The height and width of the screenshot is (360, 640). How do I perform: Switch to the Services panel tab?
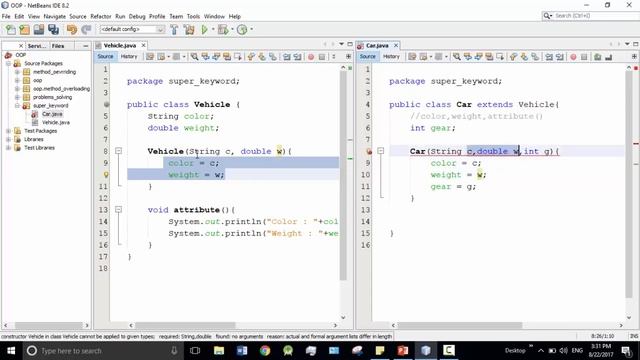36,46
